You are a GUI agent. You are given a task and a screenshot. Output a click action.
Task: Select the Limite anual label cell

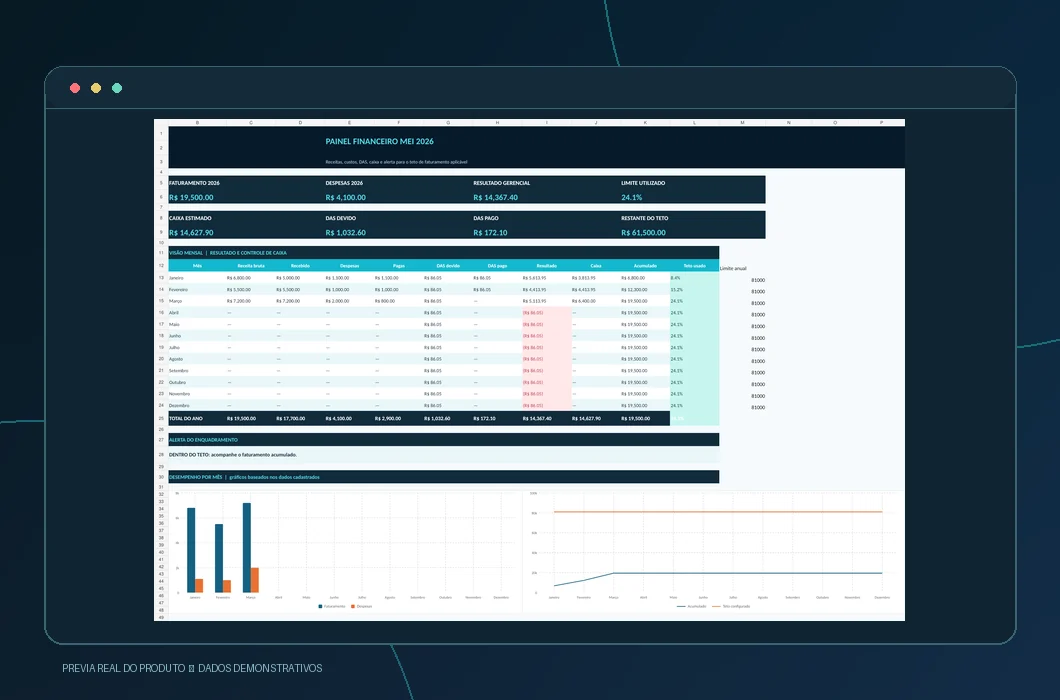(x=733, y=269)
